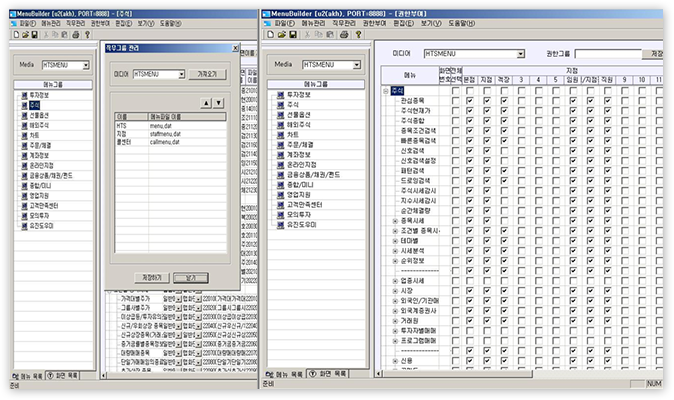Open 메뉴관리 menu in 주식 window
This screenshot has height=400, width=674.
tap(51, 24)
